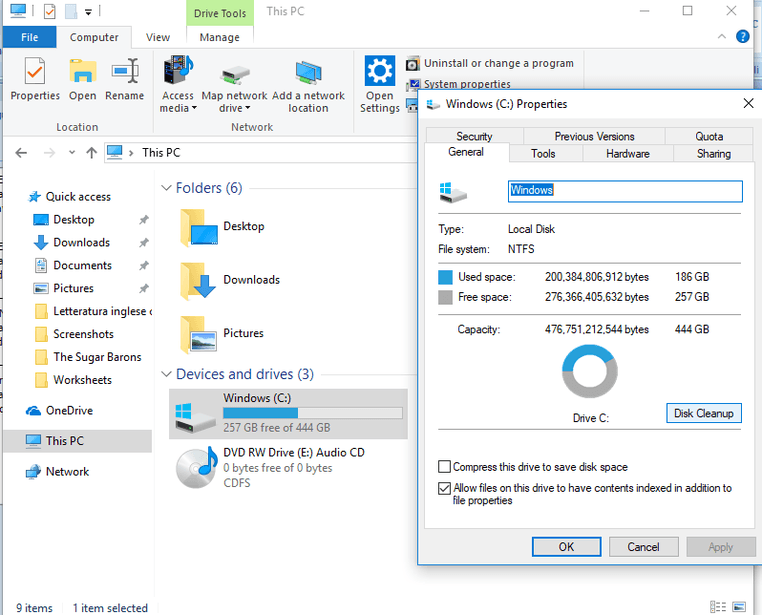Viewport: 762px width, 615px height.
Task: Select the DVD RW Drive (E:) Audio CD
Action: (x=288, y=467)
